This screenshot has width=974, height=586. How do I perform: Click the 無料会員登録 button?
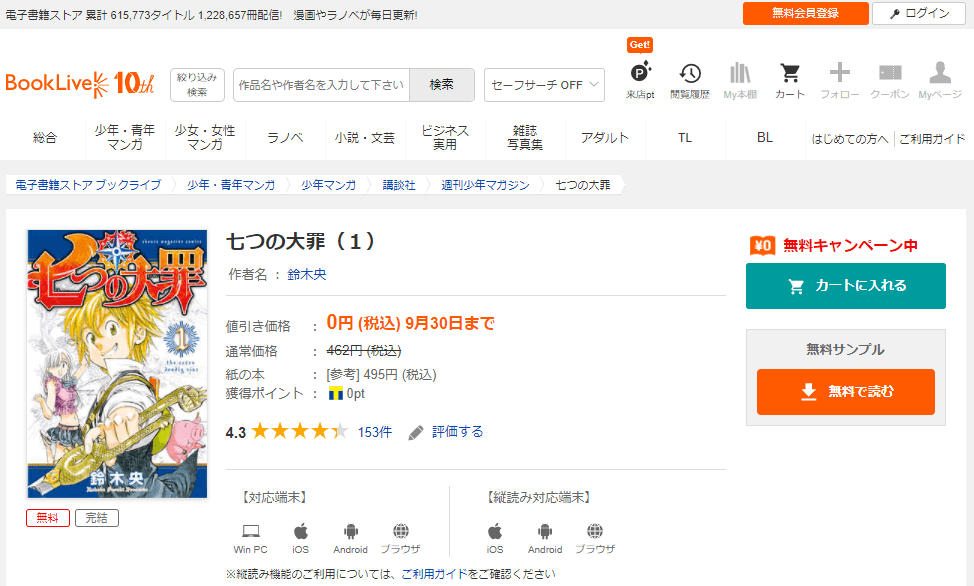805,13
